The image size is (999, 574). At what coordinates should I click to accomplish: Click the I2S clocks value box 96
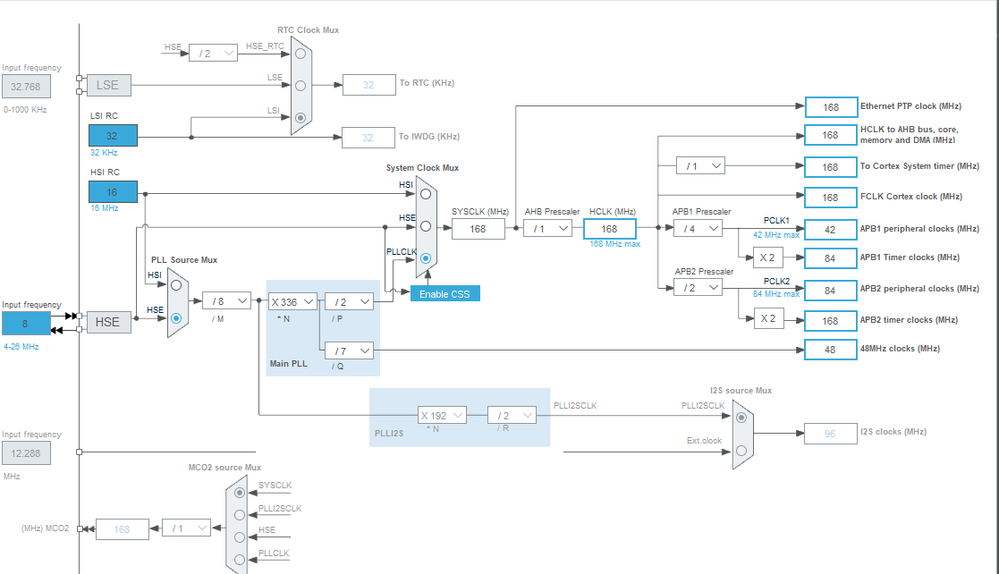pyautogui.click(x=831, y=434)
